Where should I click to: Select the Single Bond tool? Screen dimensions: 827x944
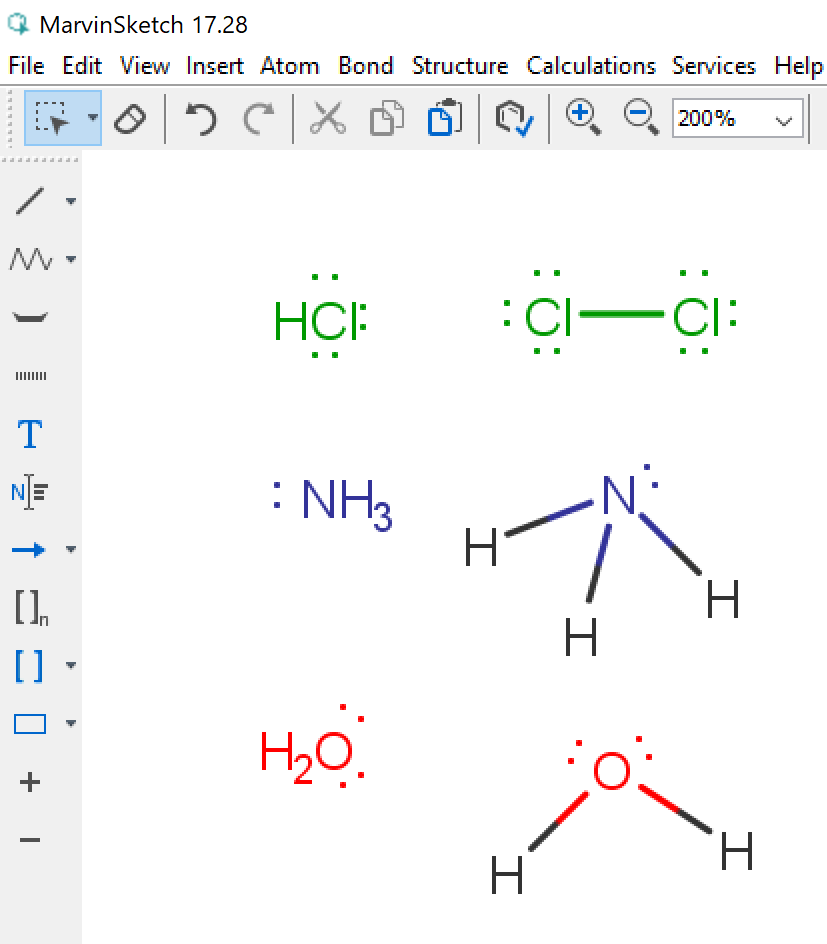click(x=30, y=201)
